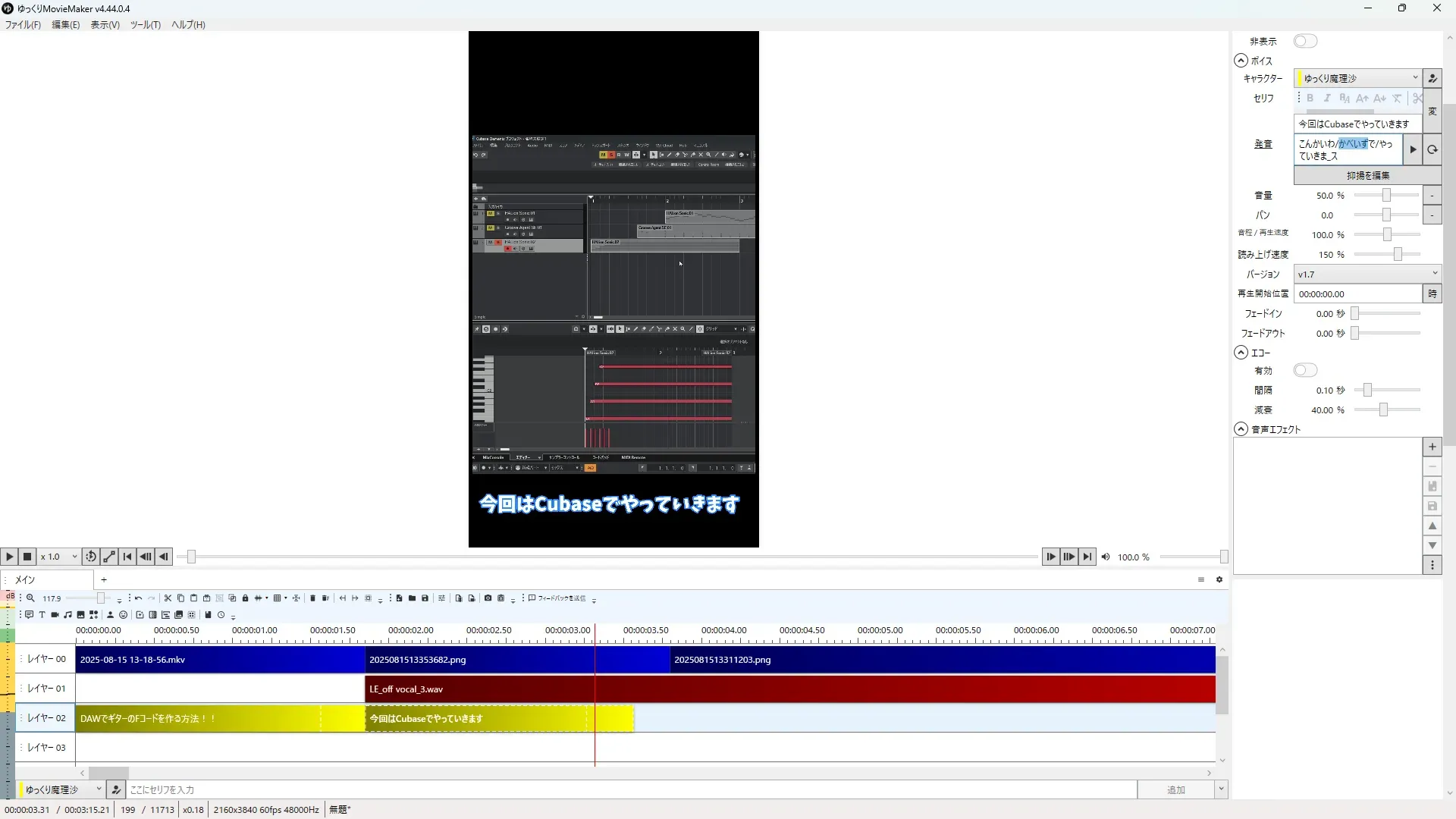Click the camera screenshot icon in toolbar
This screenshot has width=1456, height=819.
(488, 598)
